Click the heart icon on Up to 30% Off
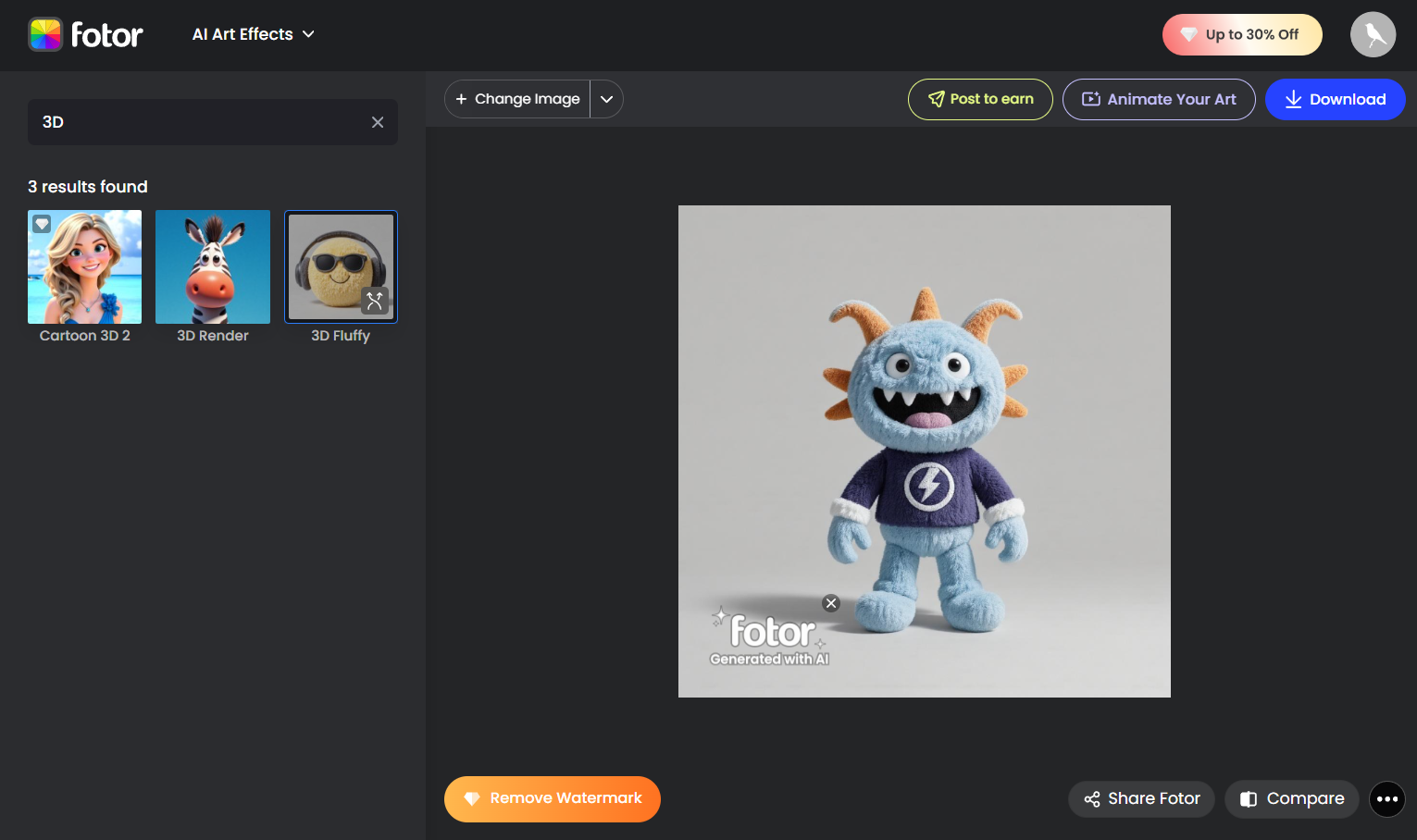Image resolution: width=1417 pixels, height=840 pixels. point(1189,34)
